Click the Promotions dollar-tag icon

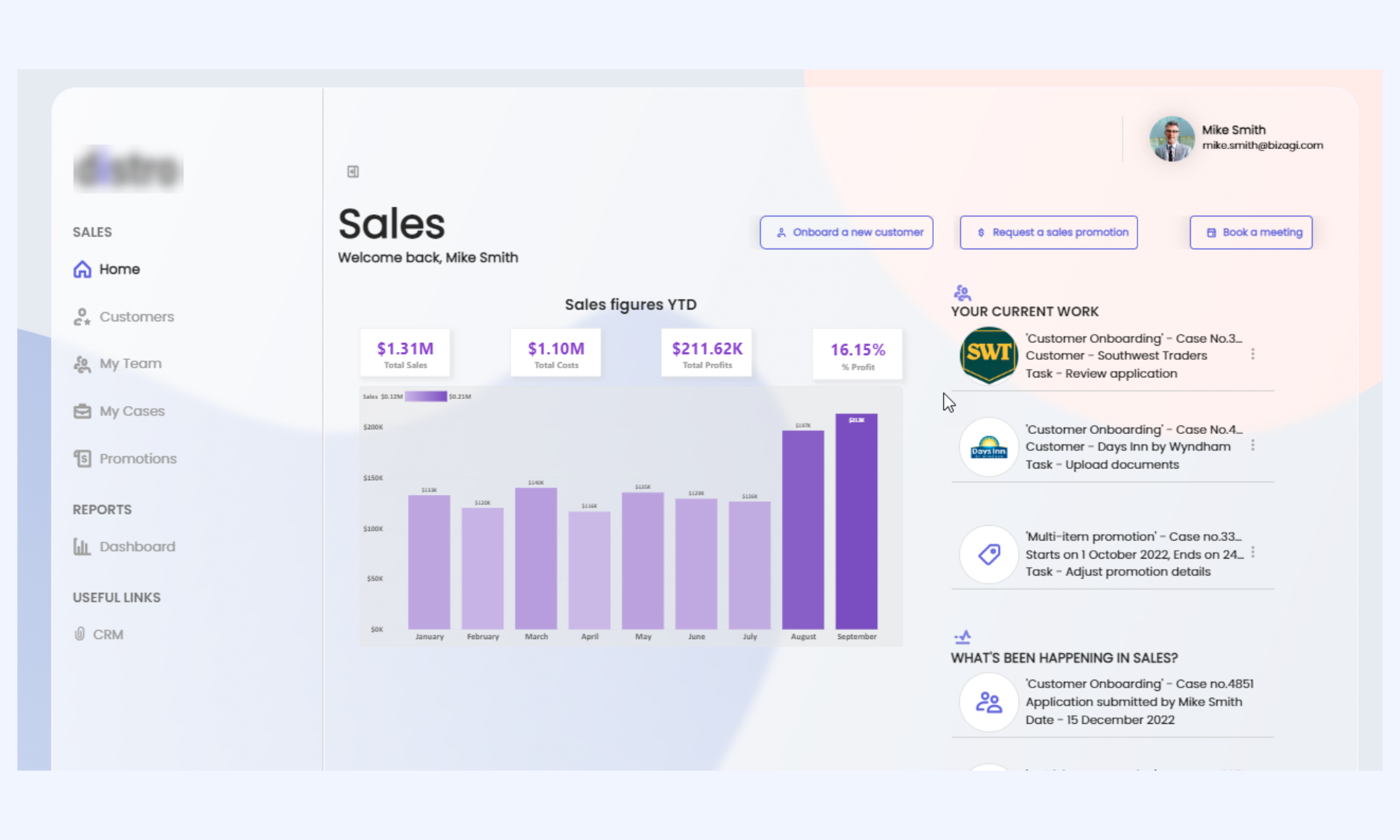[x=83, y=458]
